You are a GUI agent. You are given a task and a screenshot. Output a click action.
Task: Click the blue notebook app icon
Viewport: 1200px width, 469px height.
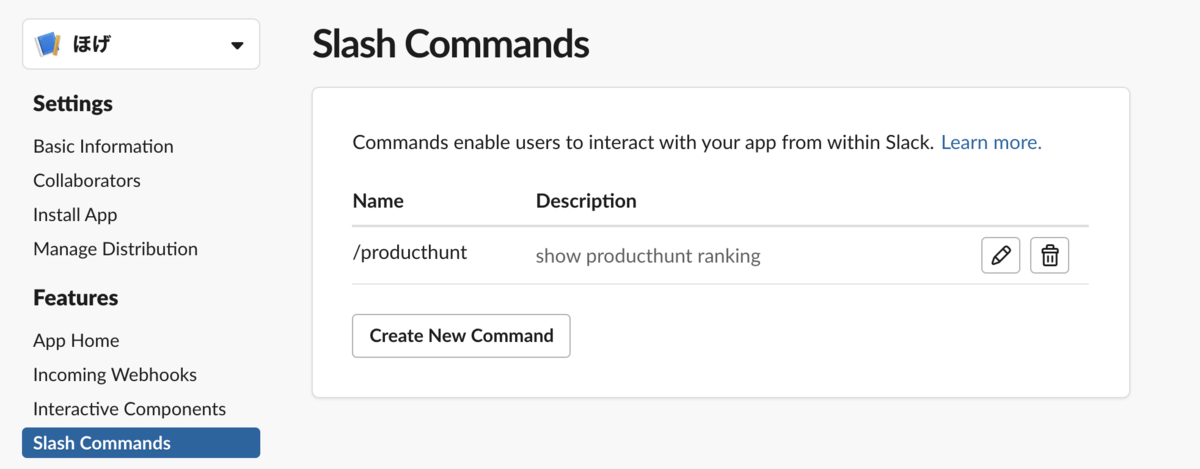click(x=48, y=45)
